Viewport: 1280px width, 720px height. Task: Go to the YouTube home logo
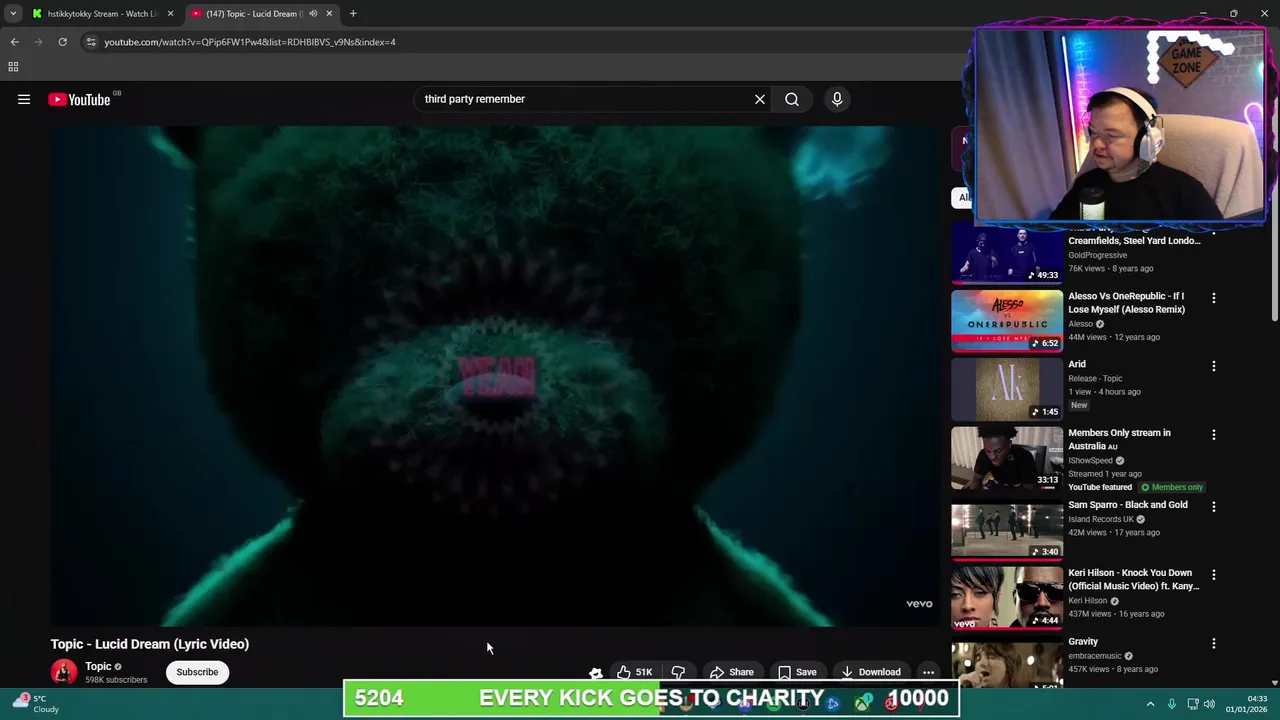[x=79, y=99]
